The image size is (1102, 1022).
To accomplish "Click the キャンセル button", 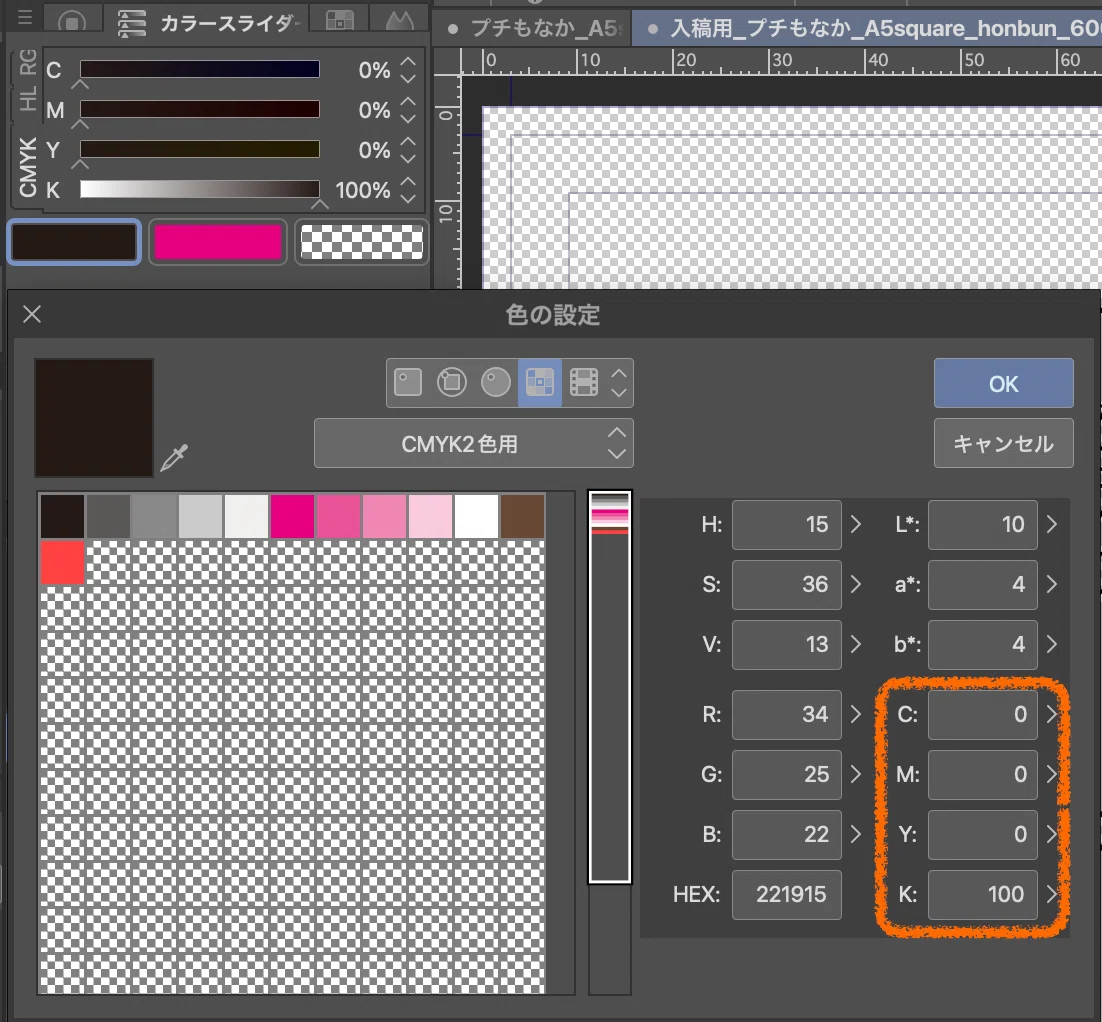I will pos(1004,444).
